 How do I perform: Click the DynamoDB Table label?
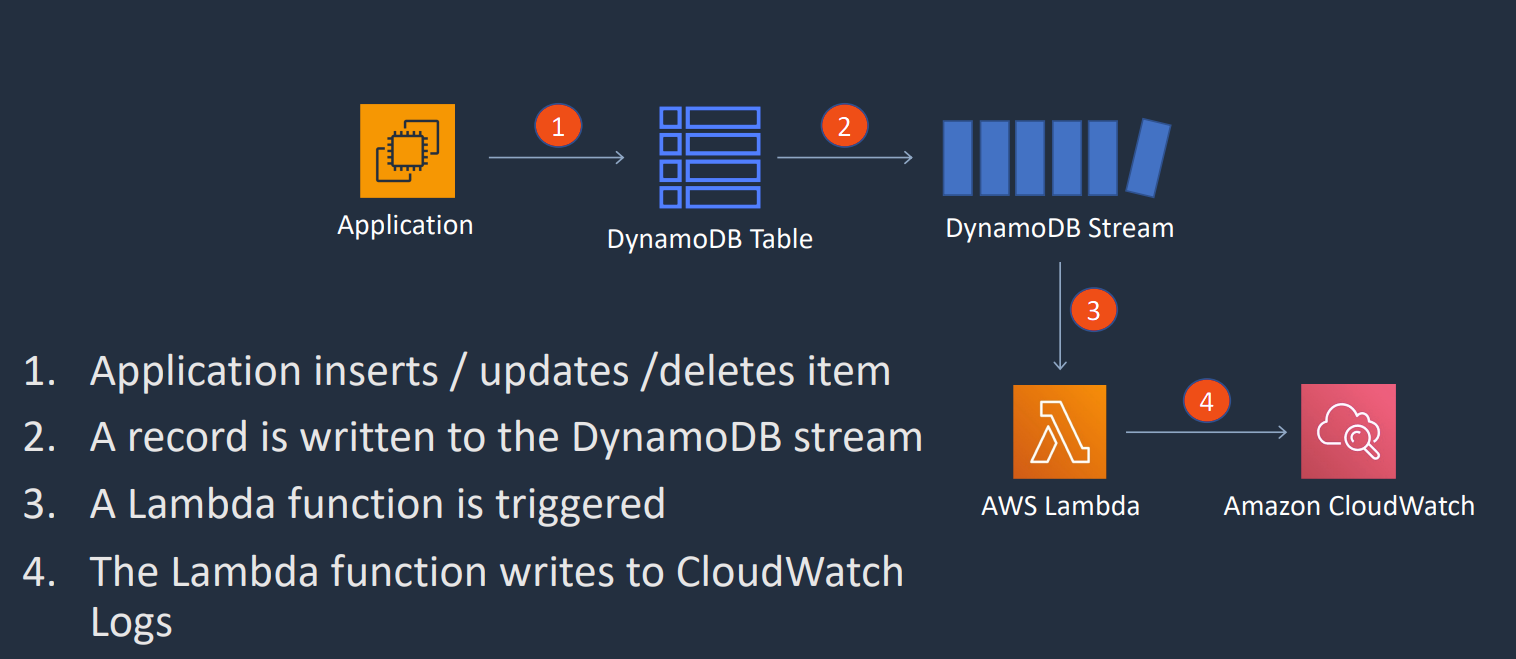(710, 239)
